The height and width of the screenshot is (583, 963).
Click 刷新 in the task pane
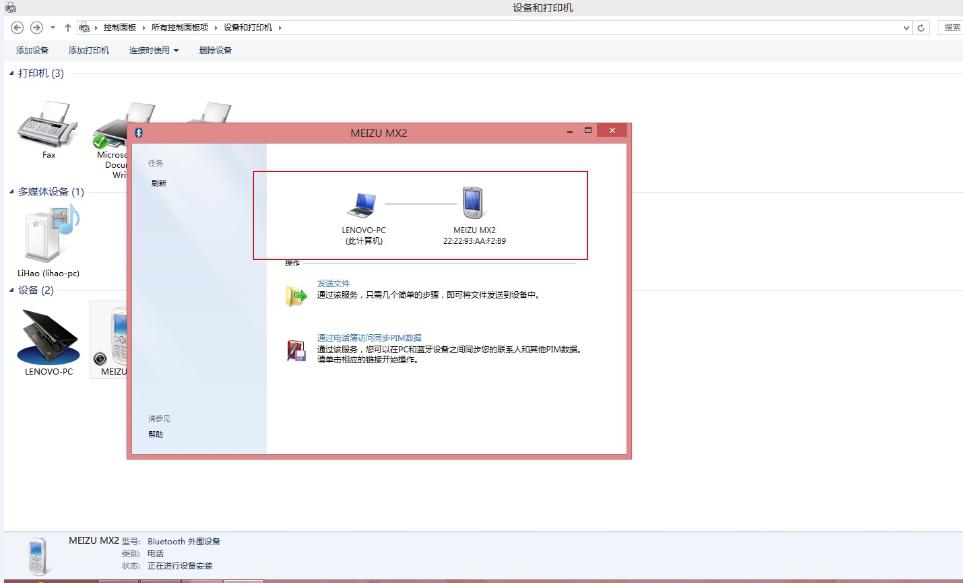tap(159, 184)
